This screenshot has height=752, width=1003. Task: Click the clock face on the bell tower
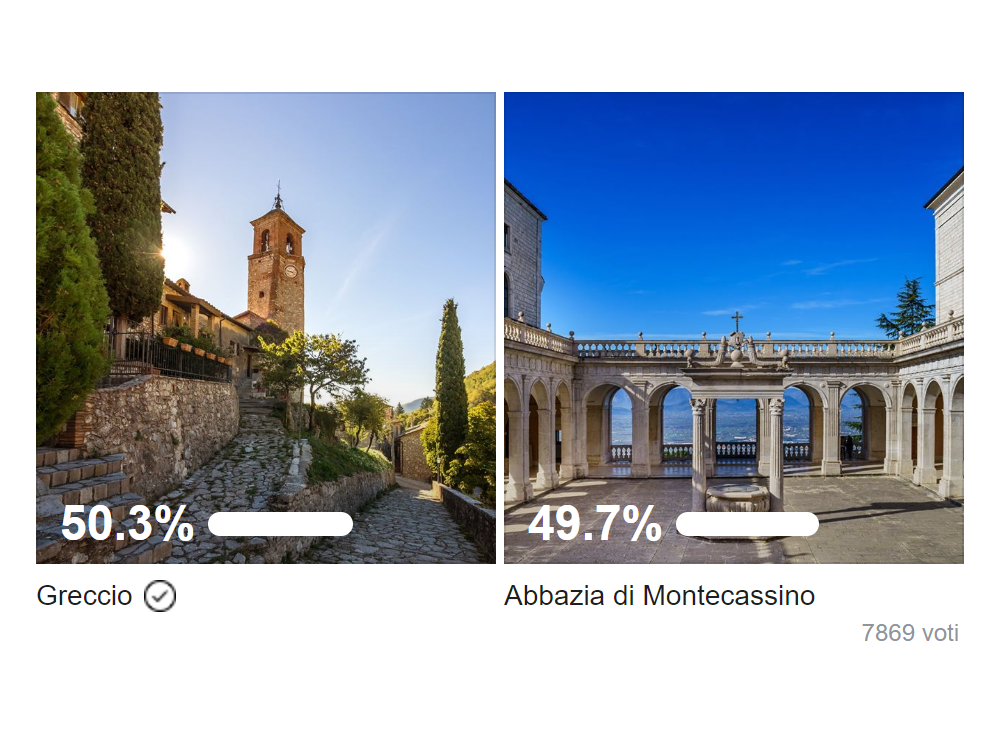(290, 271)
